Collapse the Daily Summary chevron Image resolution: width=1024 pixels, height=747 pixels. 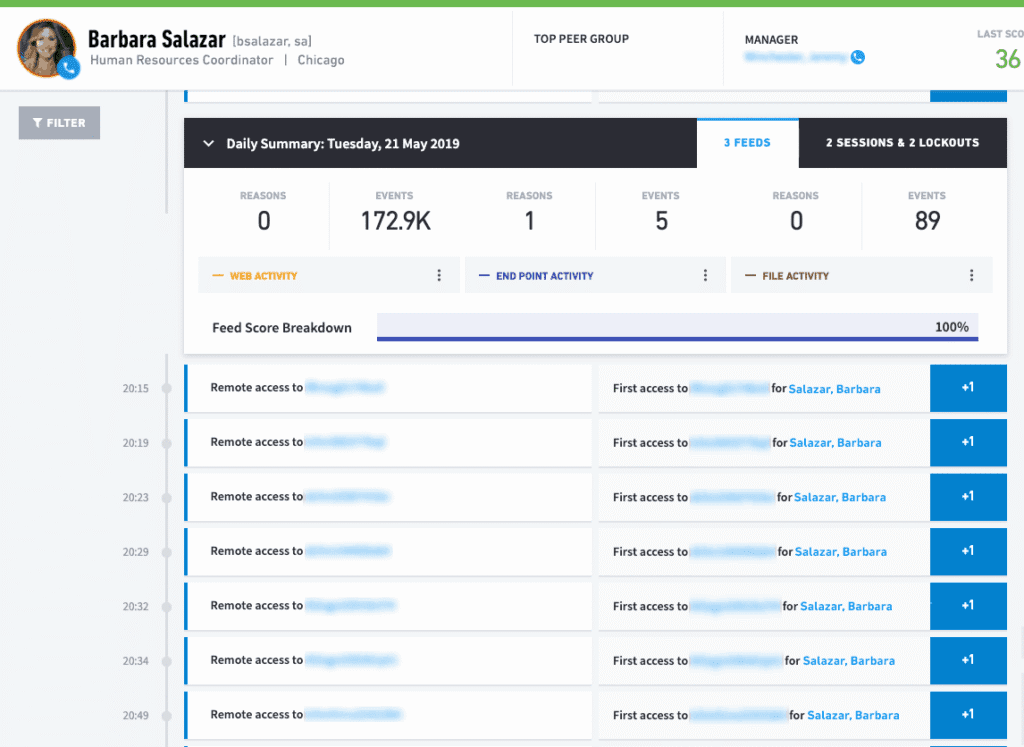(x=208, y=143)
